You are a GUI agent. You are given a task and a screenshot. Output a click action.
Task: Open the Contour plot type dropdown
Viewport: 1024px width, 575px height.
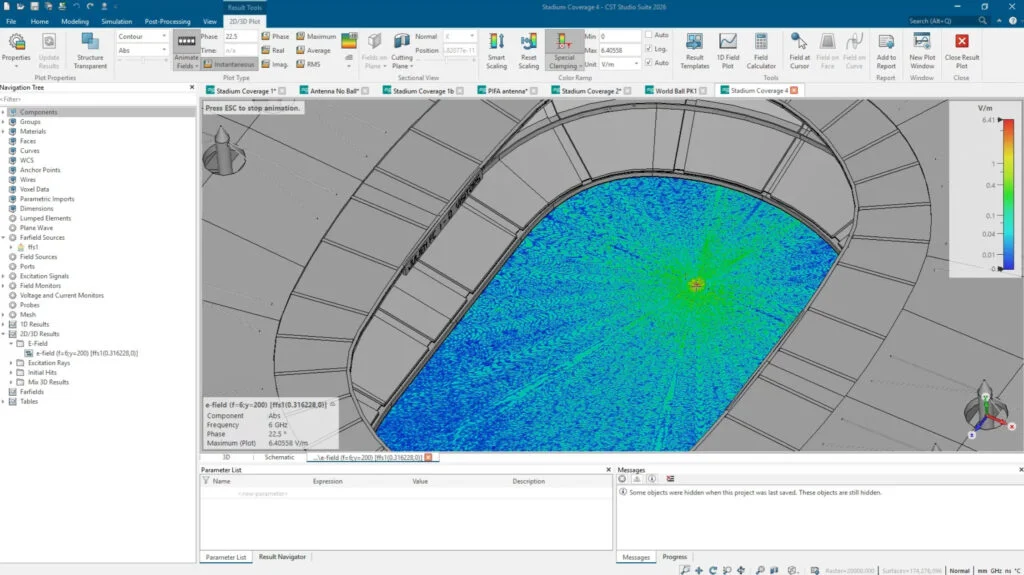[x=142, y=37]
